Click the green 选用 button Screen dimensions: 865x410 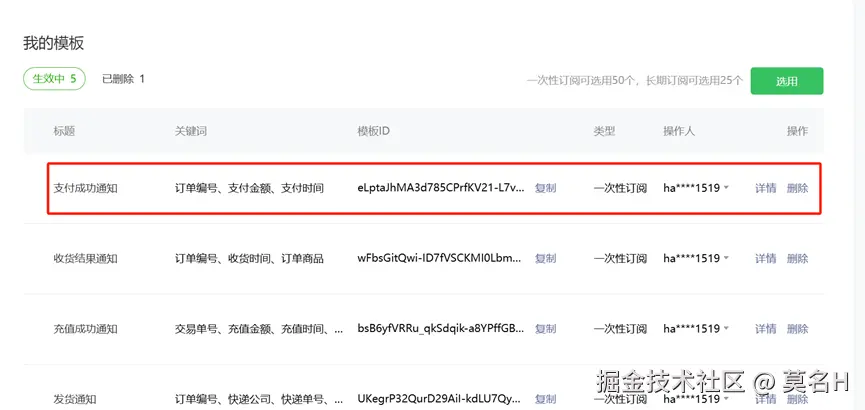(787, 81)
